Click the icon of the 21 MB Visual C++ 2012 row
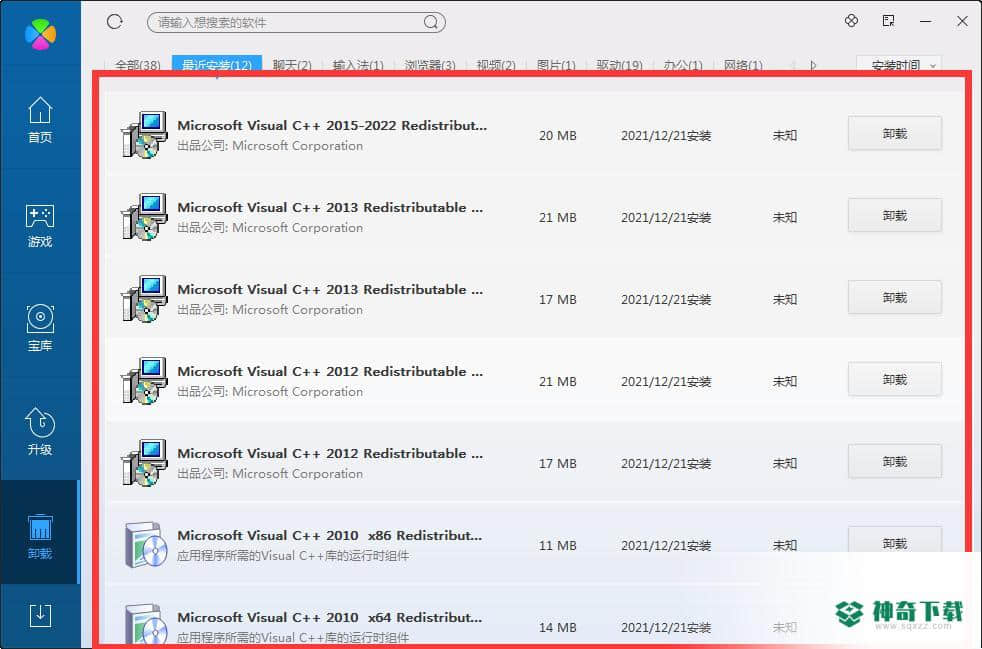 (x=145, y=381)
